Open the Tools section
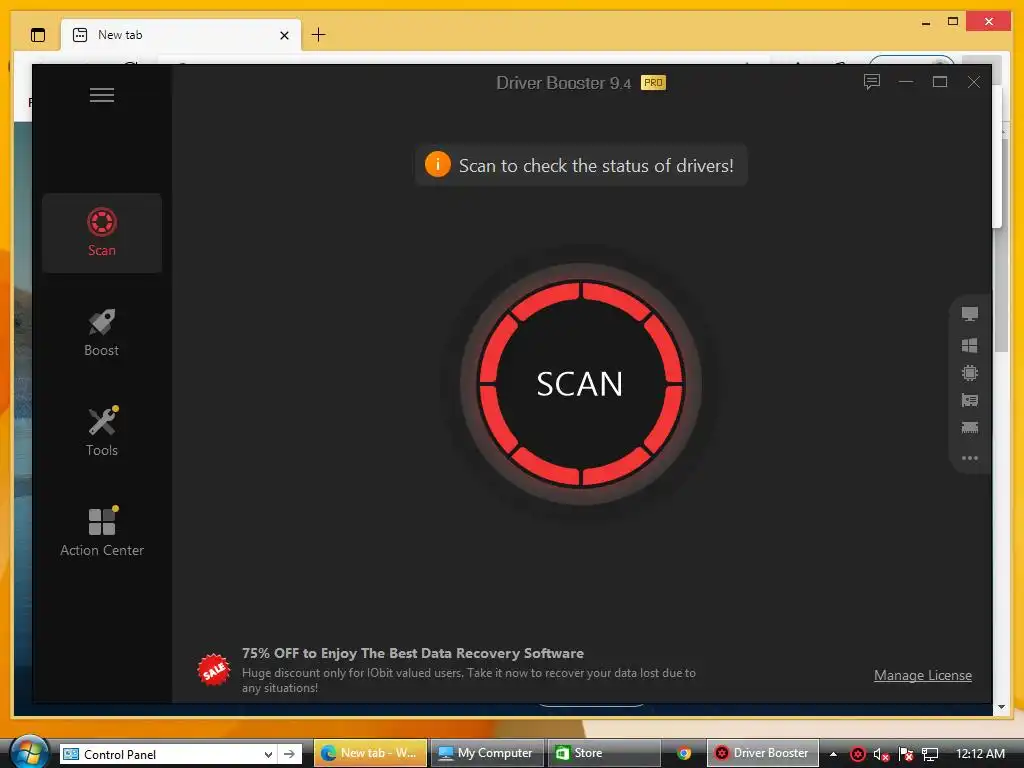 pyautogui.click(x=102, y=432)
